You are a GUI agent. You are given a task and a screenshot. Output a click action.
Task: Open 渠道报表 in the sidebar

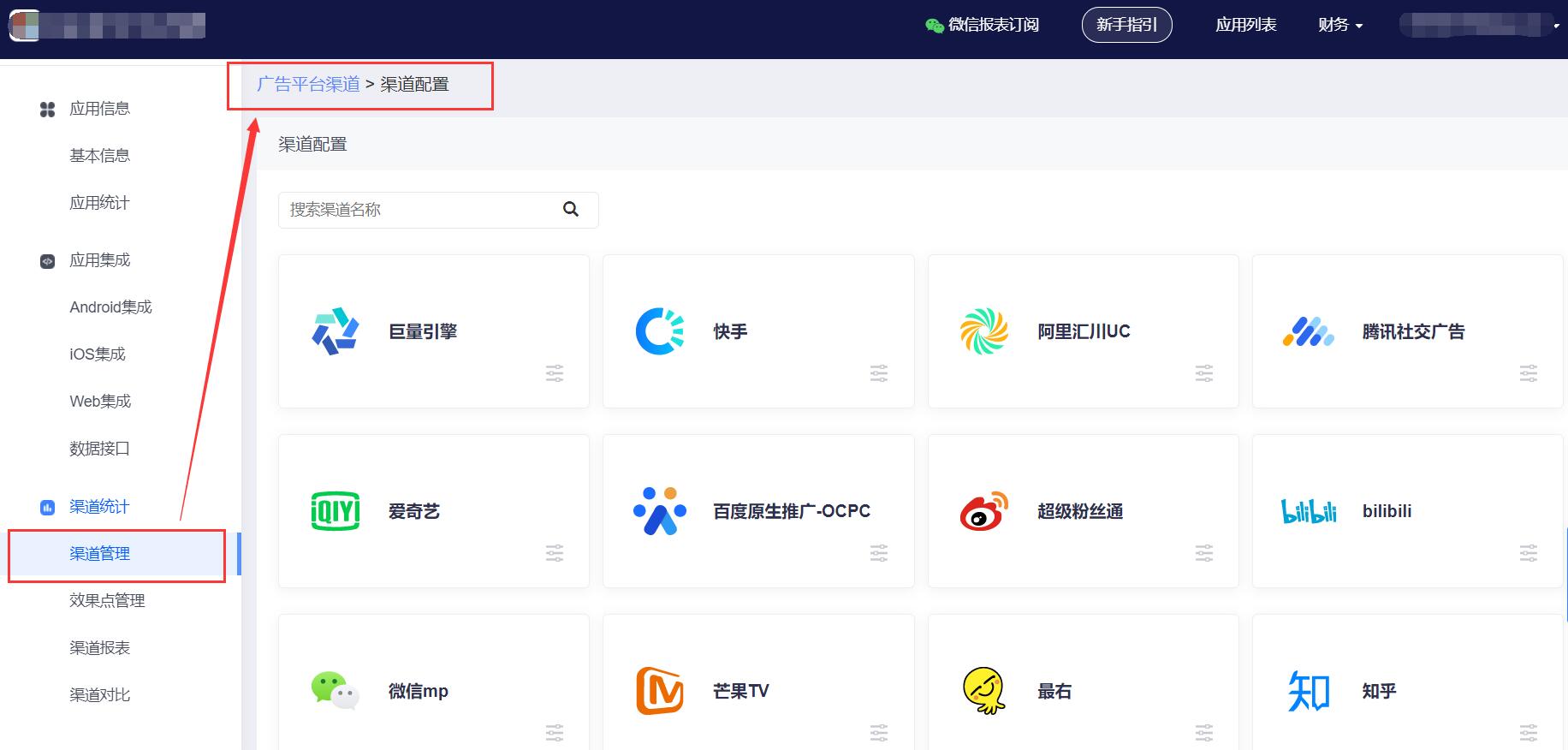pos(99,648)
